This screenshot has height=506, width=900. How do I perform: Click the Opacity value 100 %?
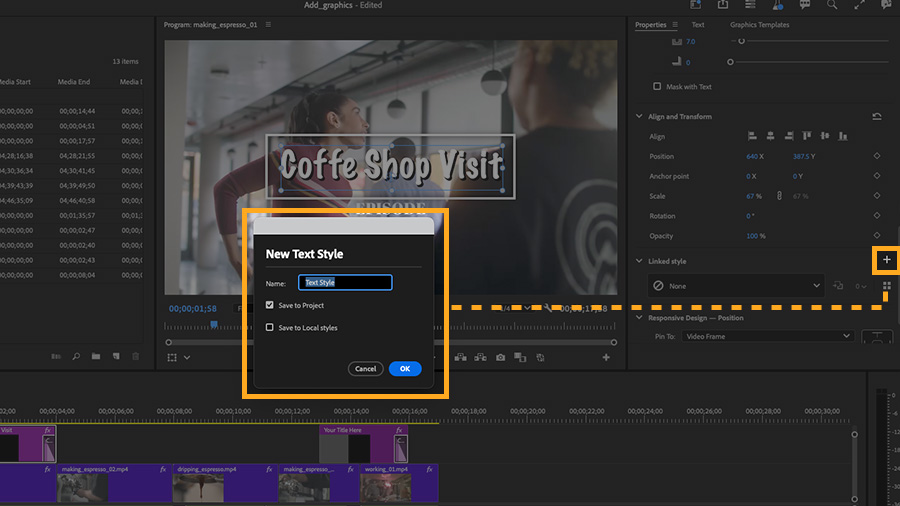[x=755, y=236]
